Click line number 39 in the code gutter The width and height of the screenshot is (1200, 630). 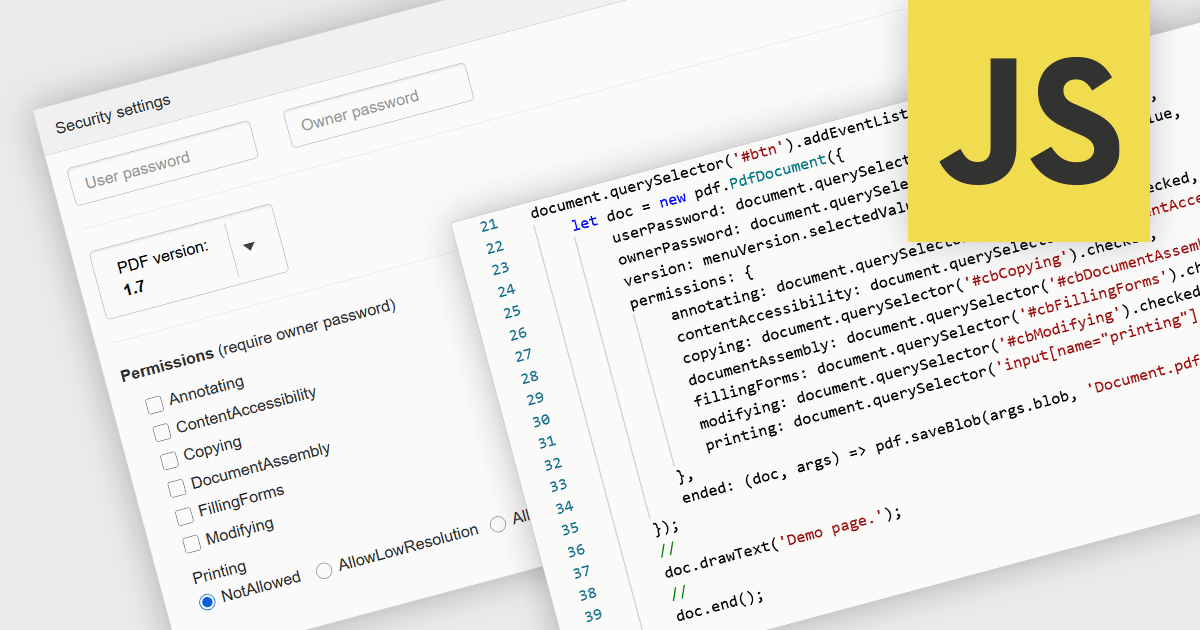tap(593, 614)
